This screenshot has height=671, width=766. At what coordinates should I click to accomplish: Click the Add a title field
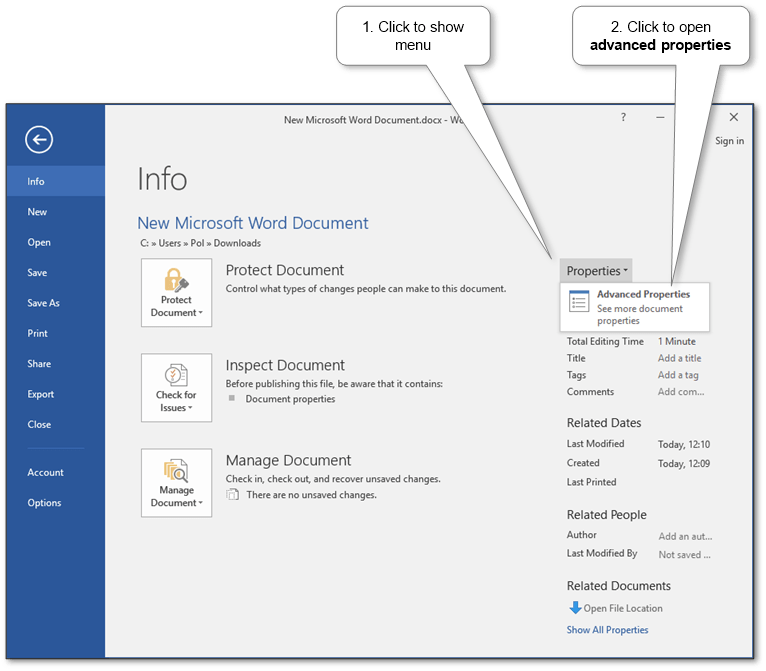679,358
